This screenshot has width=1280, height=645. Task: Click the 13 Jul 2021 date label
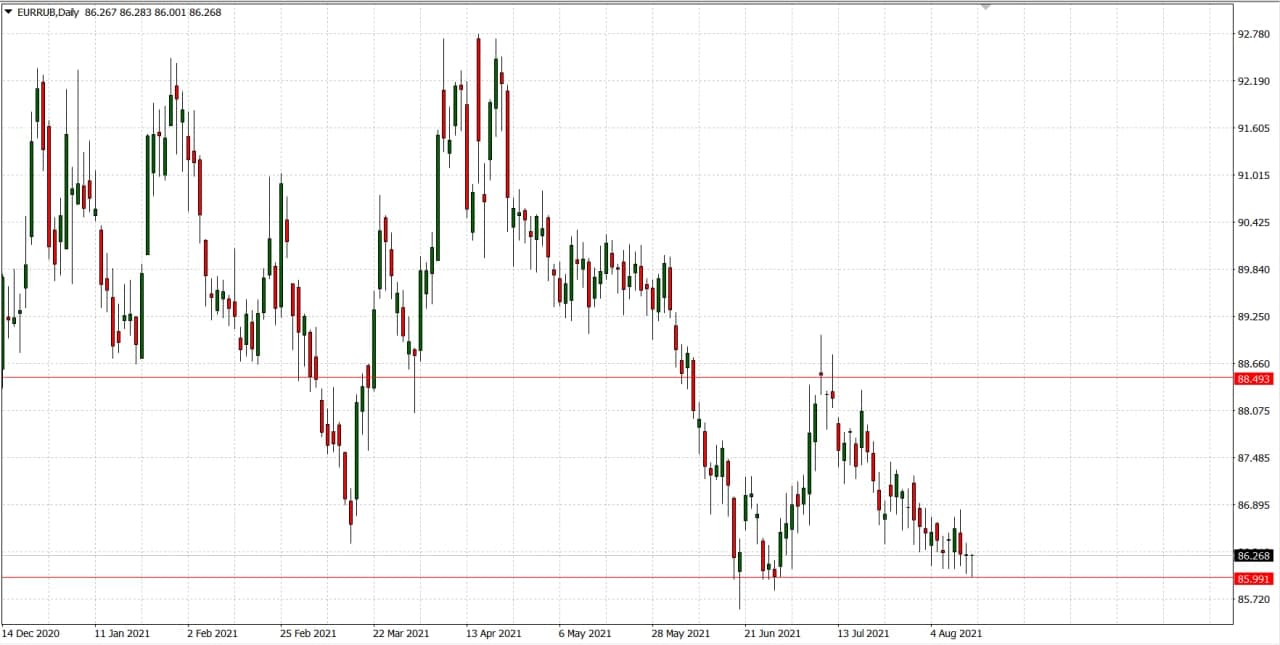coord(865,633)
